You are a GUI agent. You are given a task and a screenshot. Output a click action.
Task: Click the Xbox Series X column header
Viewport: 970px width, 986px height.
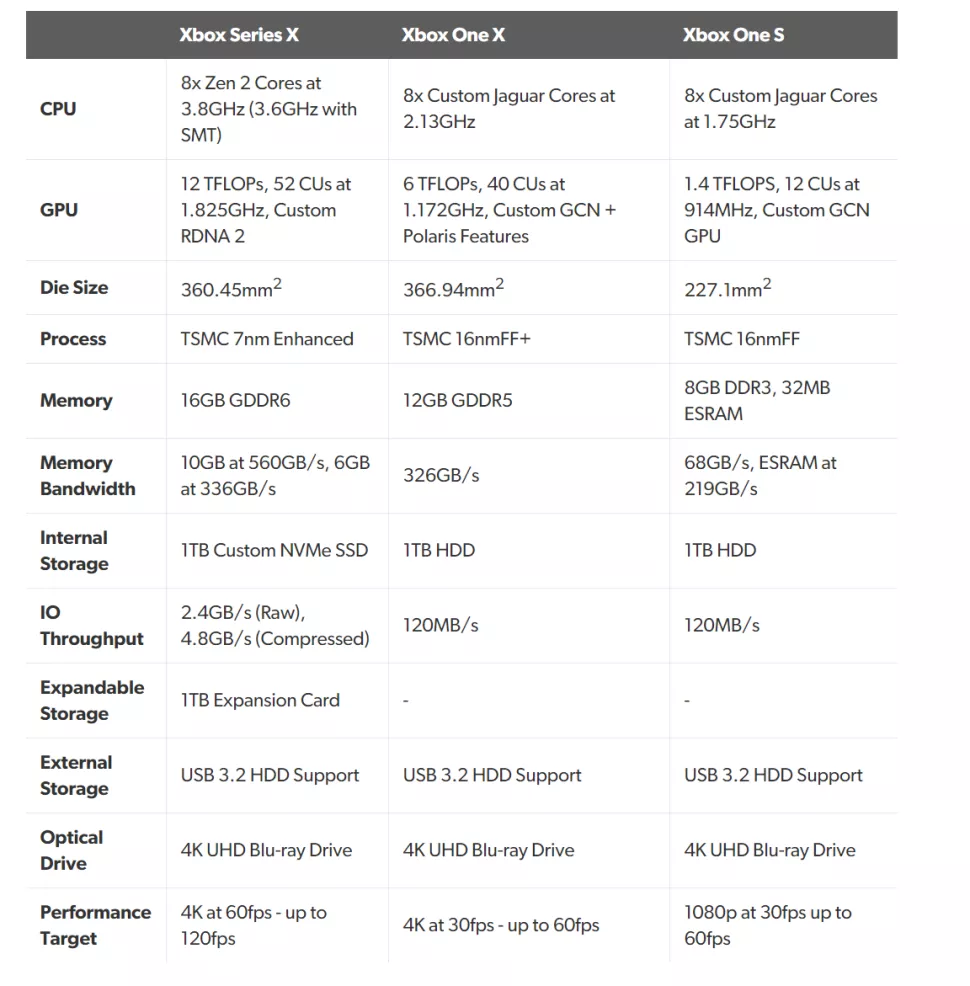[239, 35]
